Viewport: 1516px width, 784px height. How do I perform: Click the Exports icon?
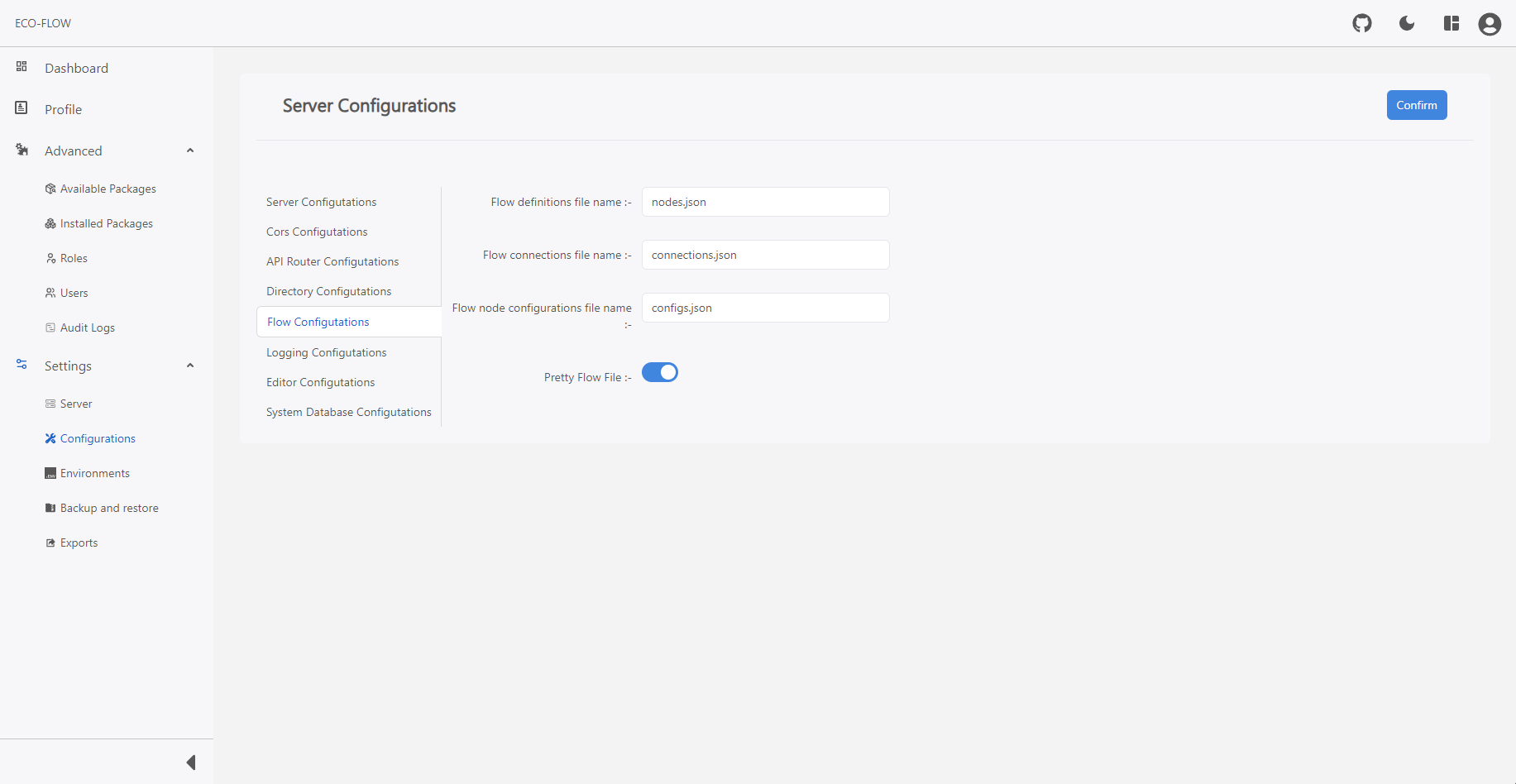point(50,543)
